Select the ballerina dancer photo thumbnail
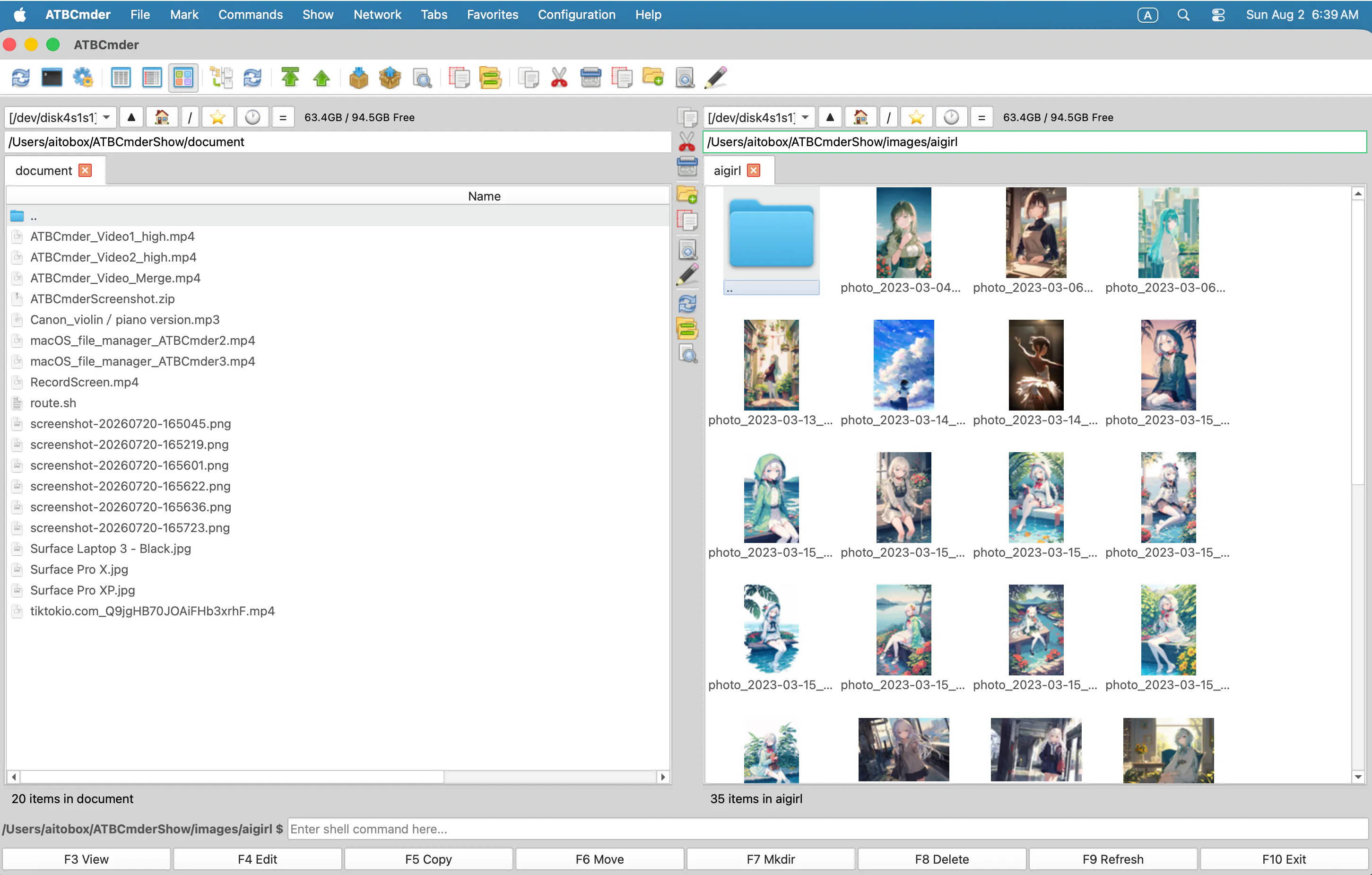 [x=1035, y=365]
